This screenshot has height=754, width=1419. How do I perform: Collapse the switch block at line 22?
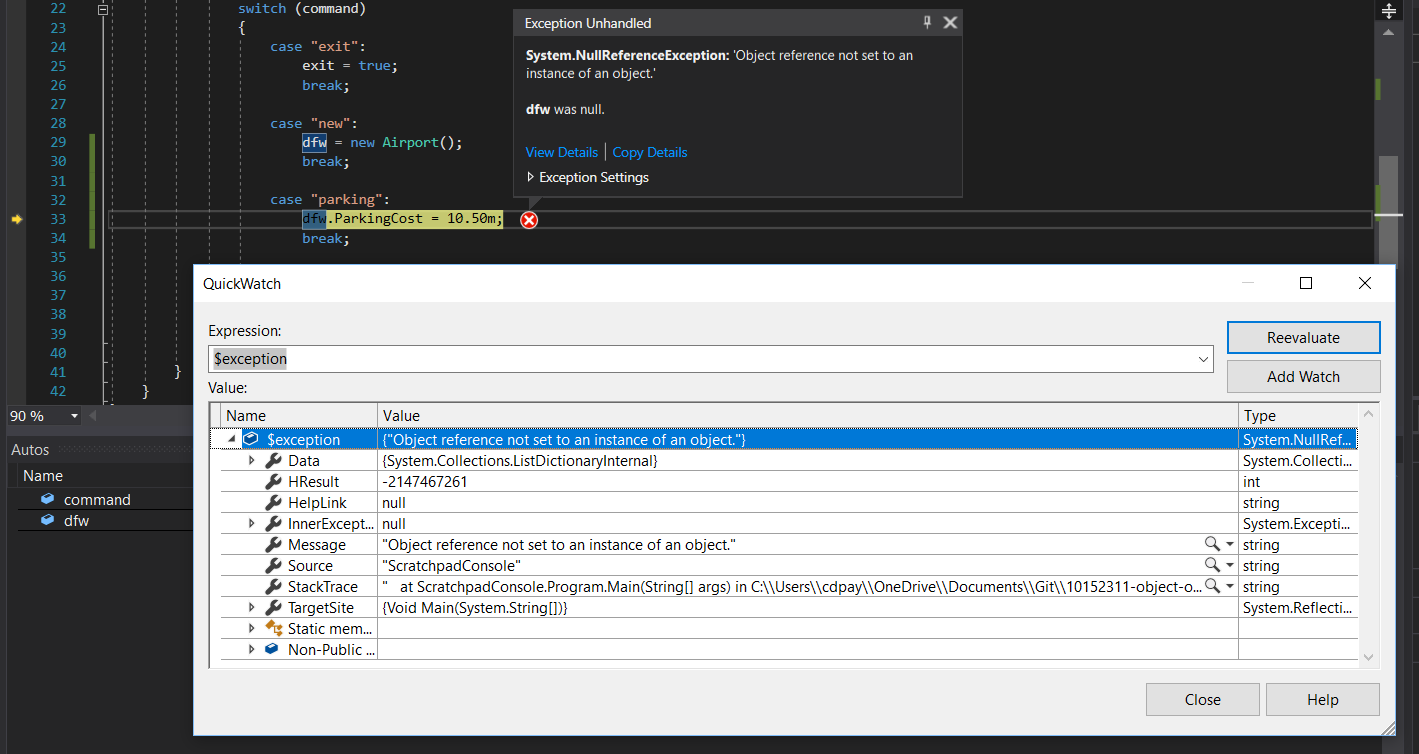[103, 9]
